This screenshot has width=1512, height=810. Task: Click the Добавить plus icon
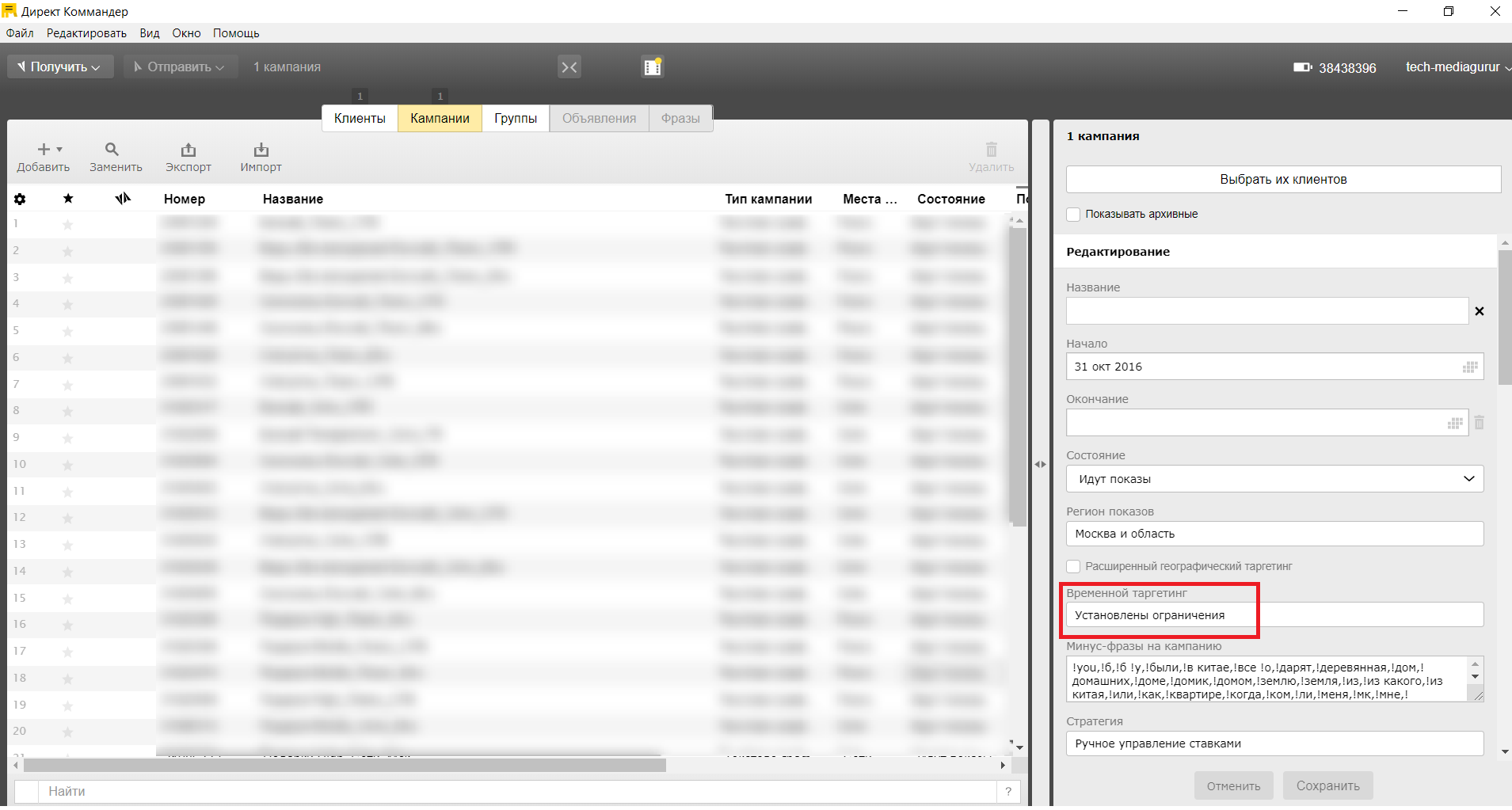(44, 150)
